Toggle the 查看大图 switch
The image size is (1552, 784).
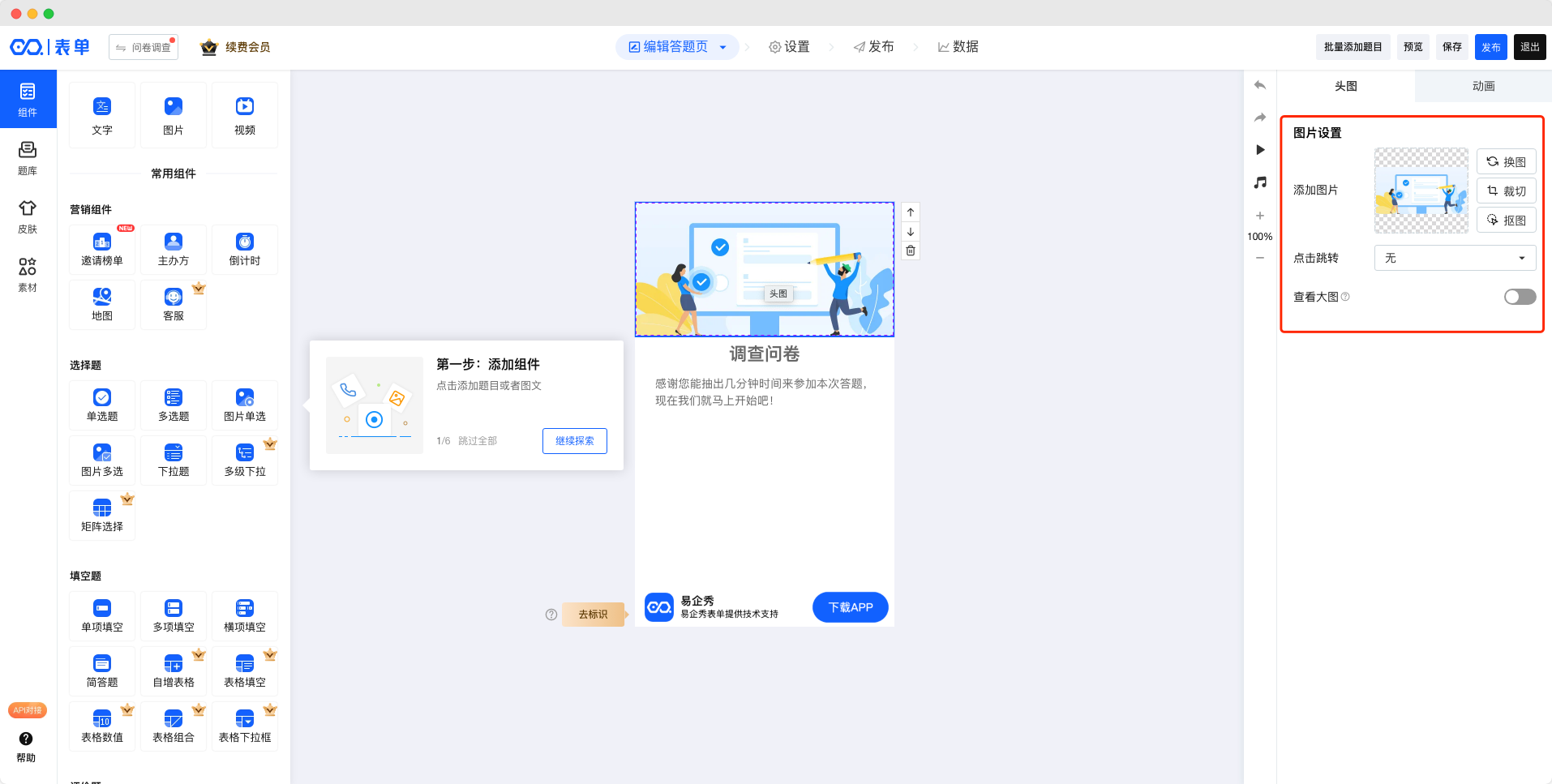point(1520,297)
